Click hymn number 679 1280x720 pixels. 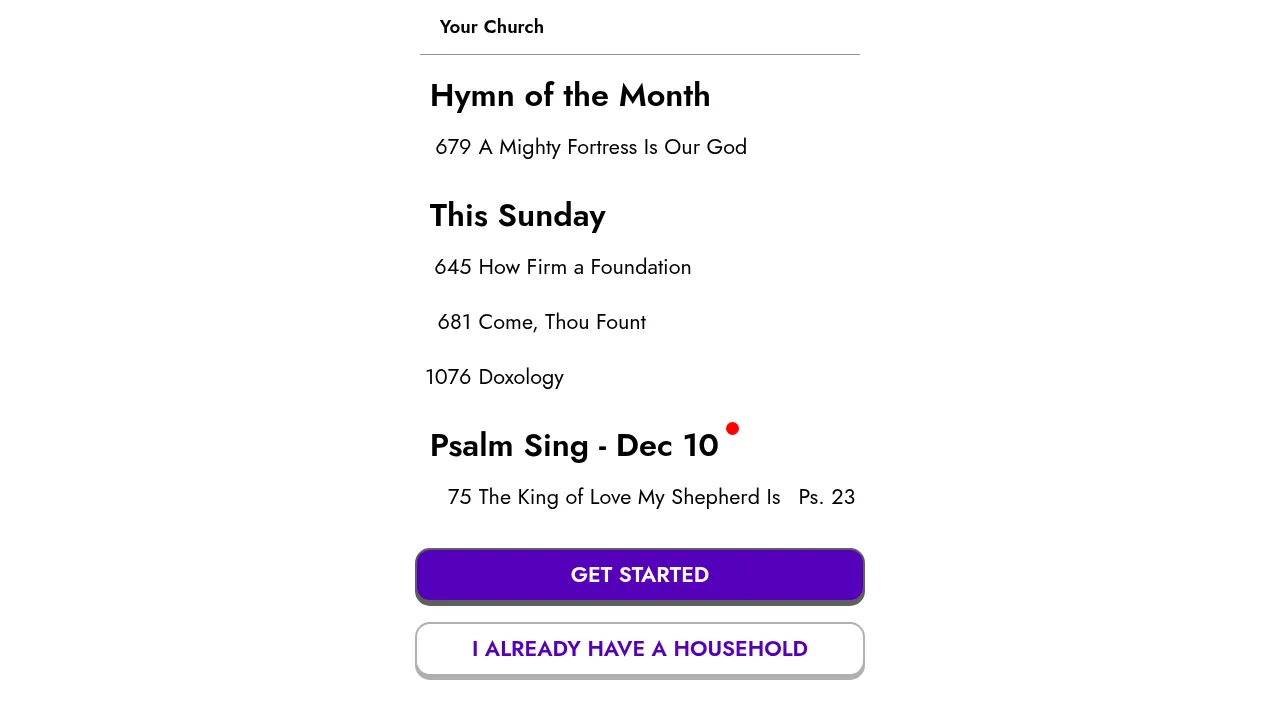453,147
